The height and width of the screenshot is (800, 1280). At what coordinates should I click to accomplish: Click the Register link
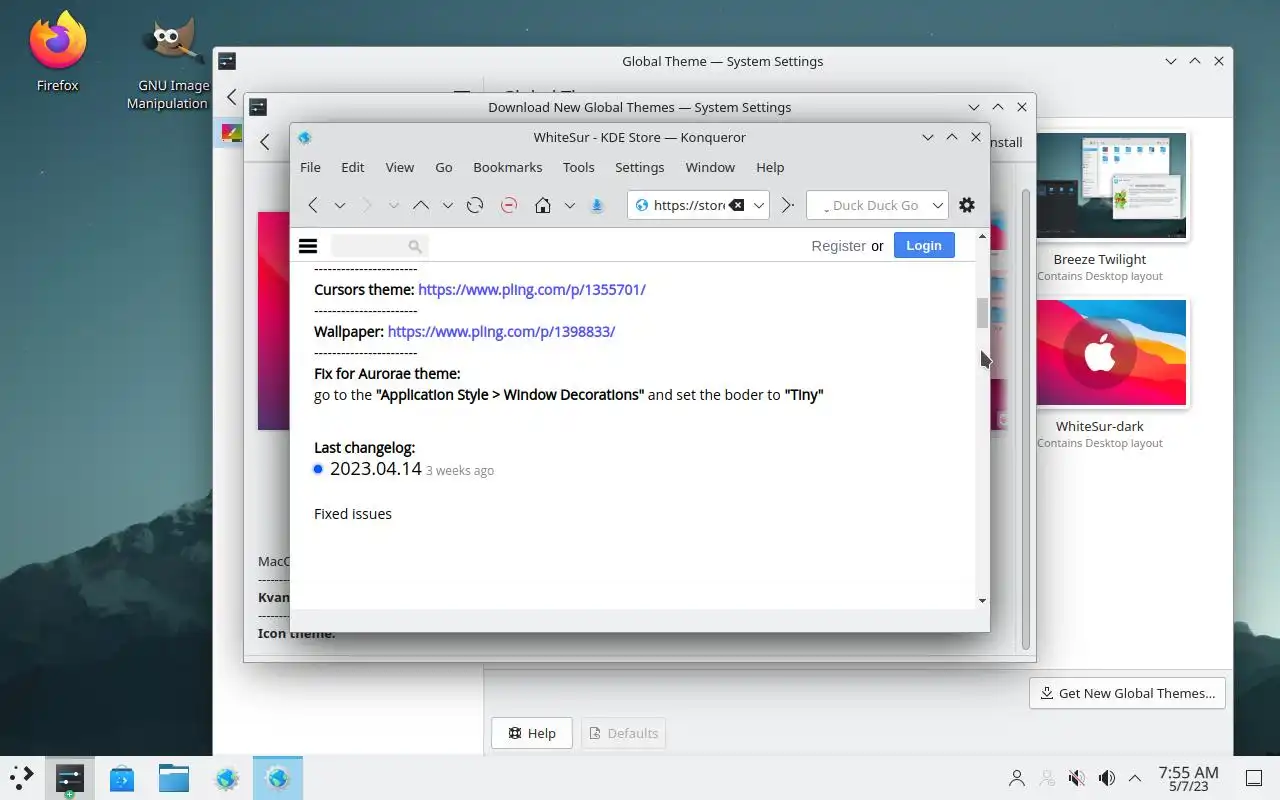click(839, 246)
